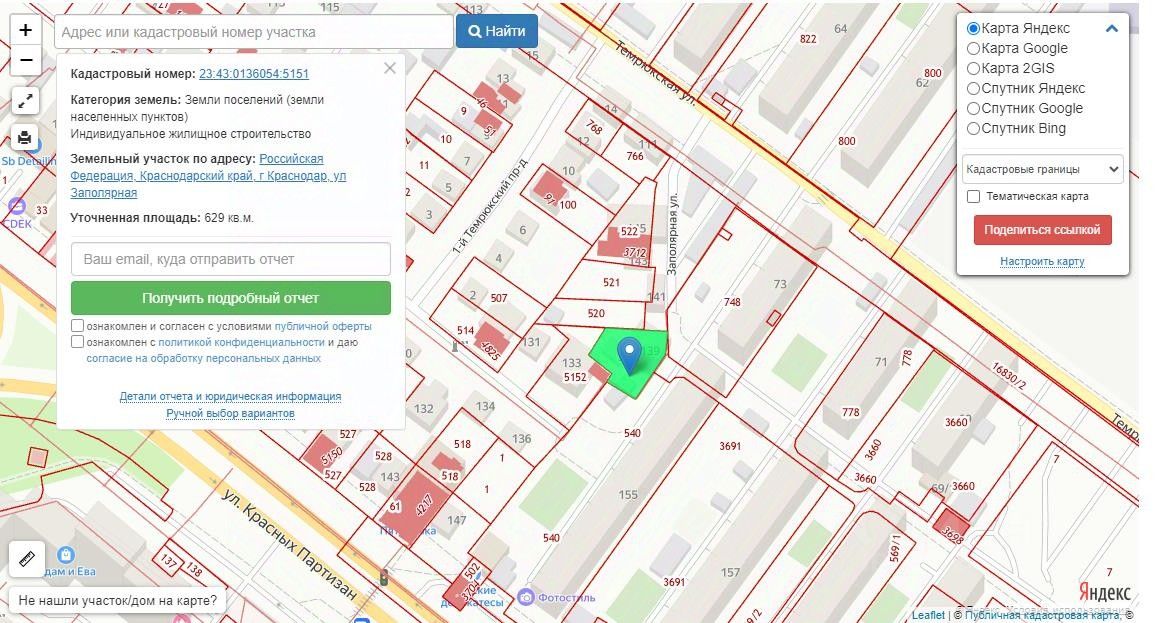Viewport: 1157px width, 623px height.
Task: Click parcel labeled 520 on map
Action: pos(596,313)
